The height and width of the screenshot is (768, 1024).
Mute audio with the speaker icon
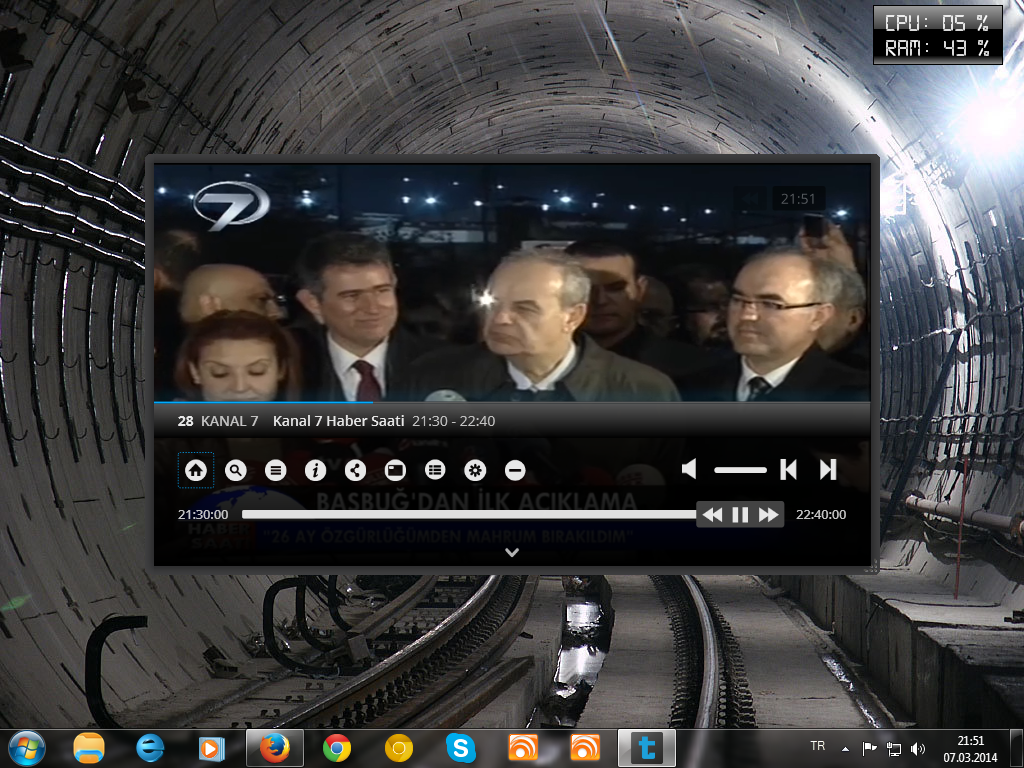689,469
